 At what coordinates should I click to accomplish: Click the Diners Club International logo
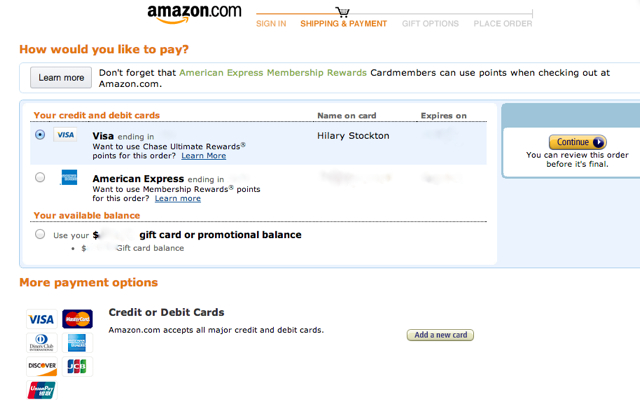pos(42,342)
